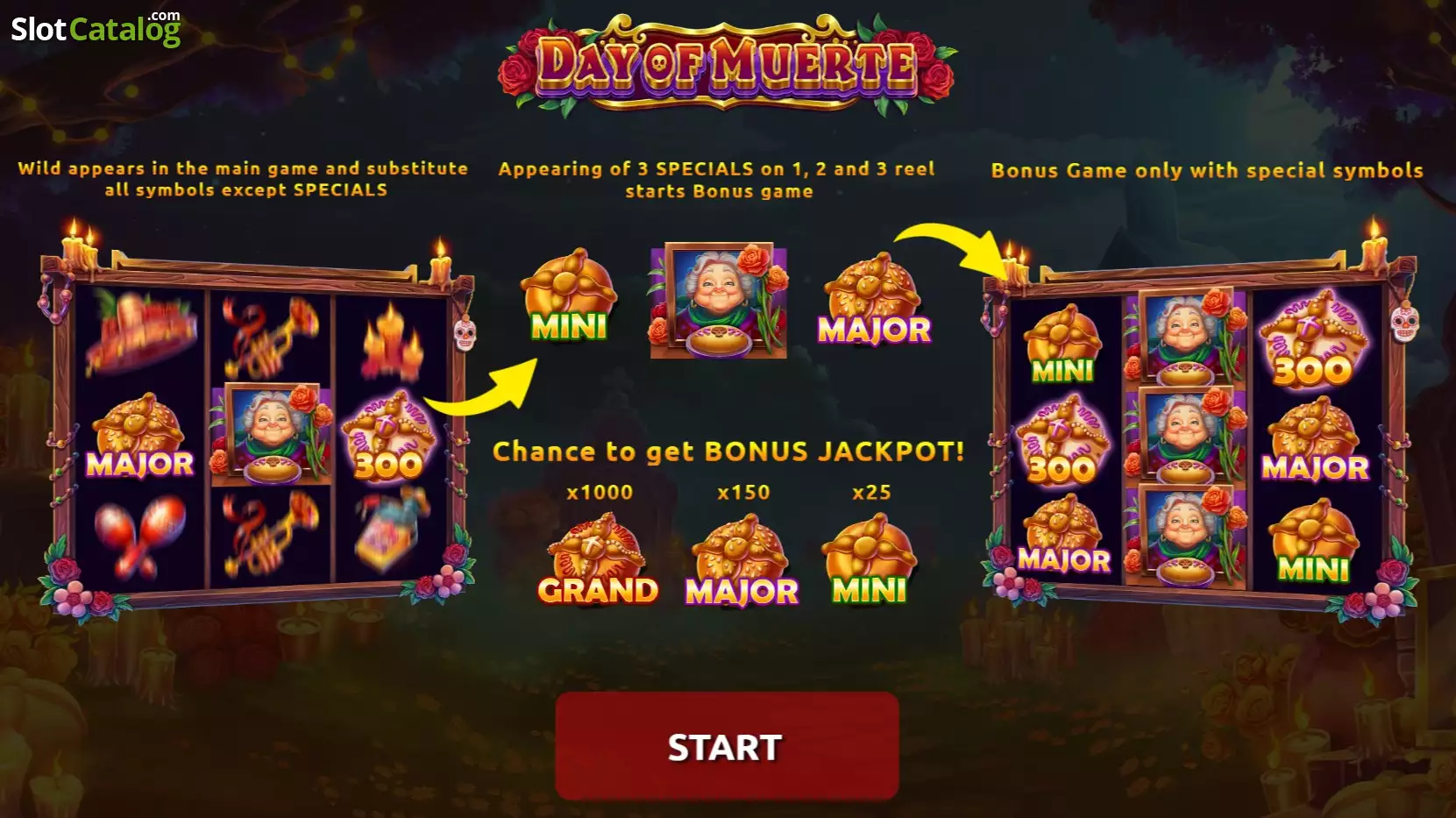Select the MINI jackpot icon under x25
Viewport: 1456px width, 818px height.
[x=870, y=561]
